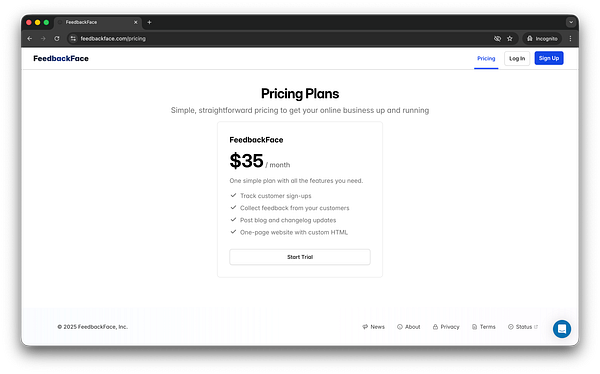
Task: Click the Log In button
Action: [x=517, y=59]
